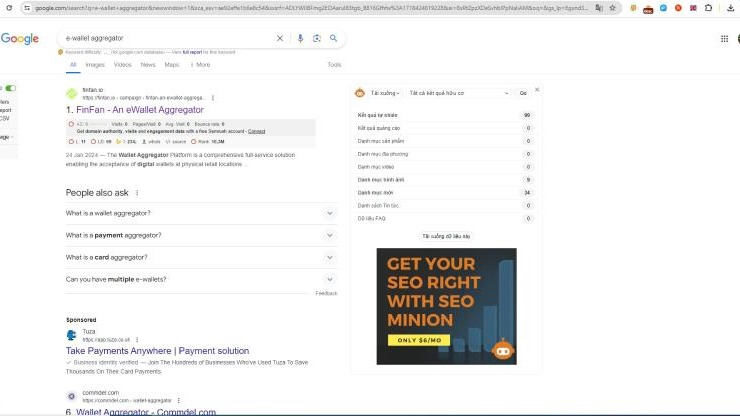Viewport: 740px width, 416px height.
Task: Click the finfan.io green favicon
Action: tap(72, 93)
